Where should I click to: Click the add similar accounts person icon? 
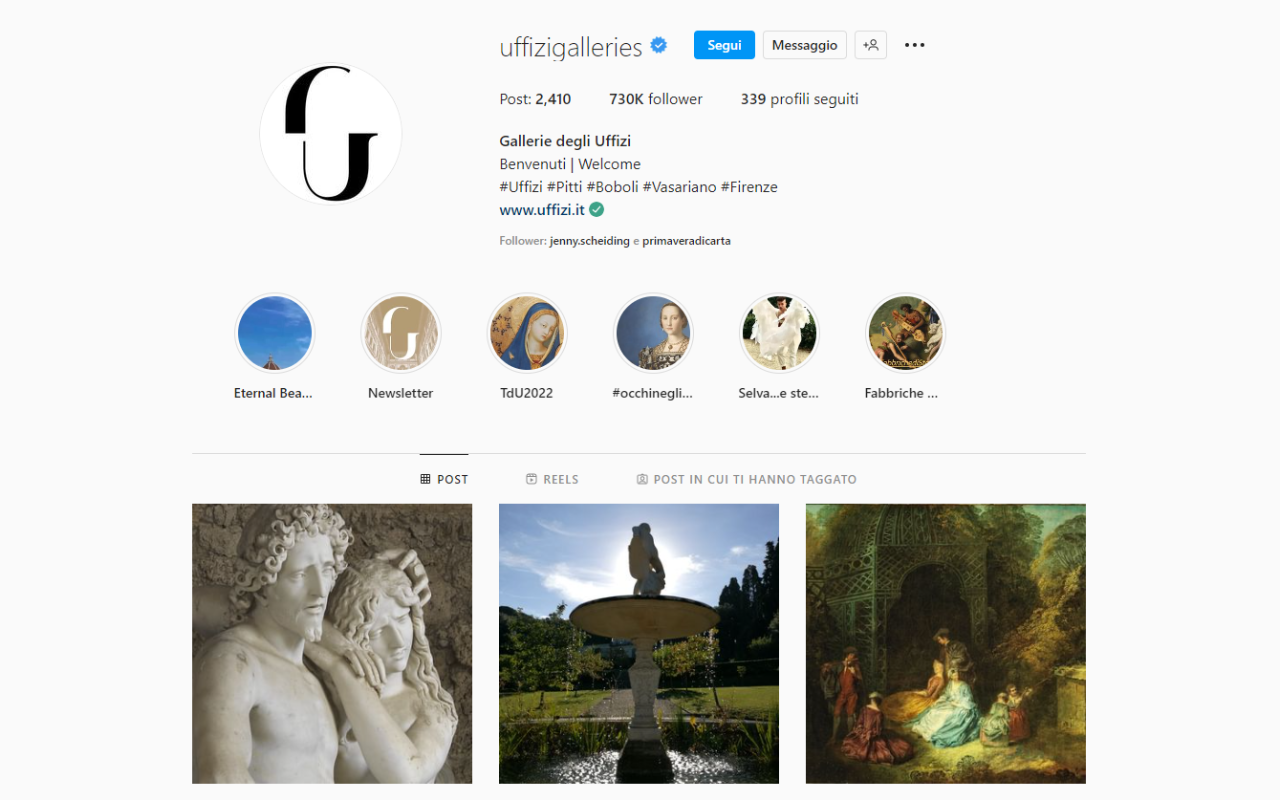click(x=871, y=45)
